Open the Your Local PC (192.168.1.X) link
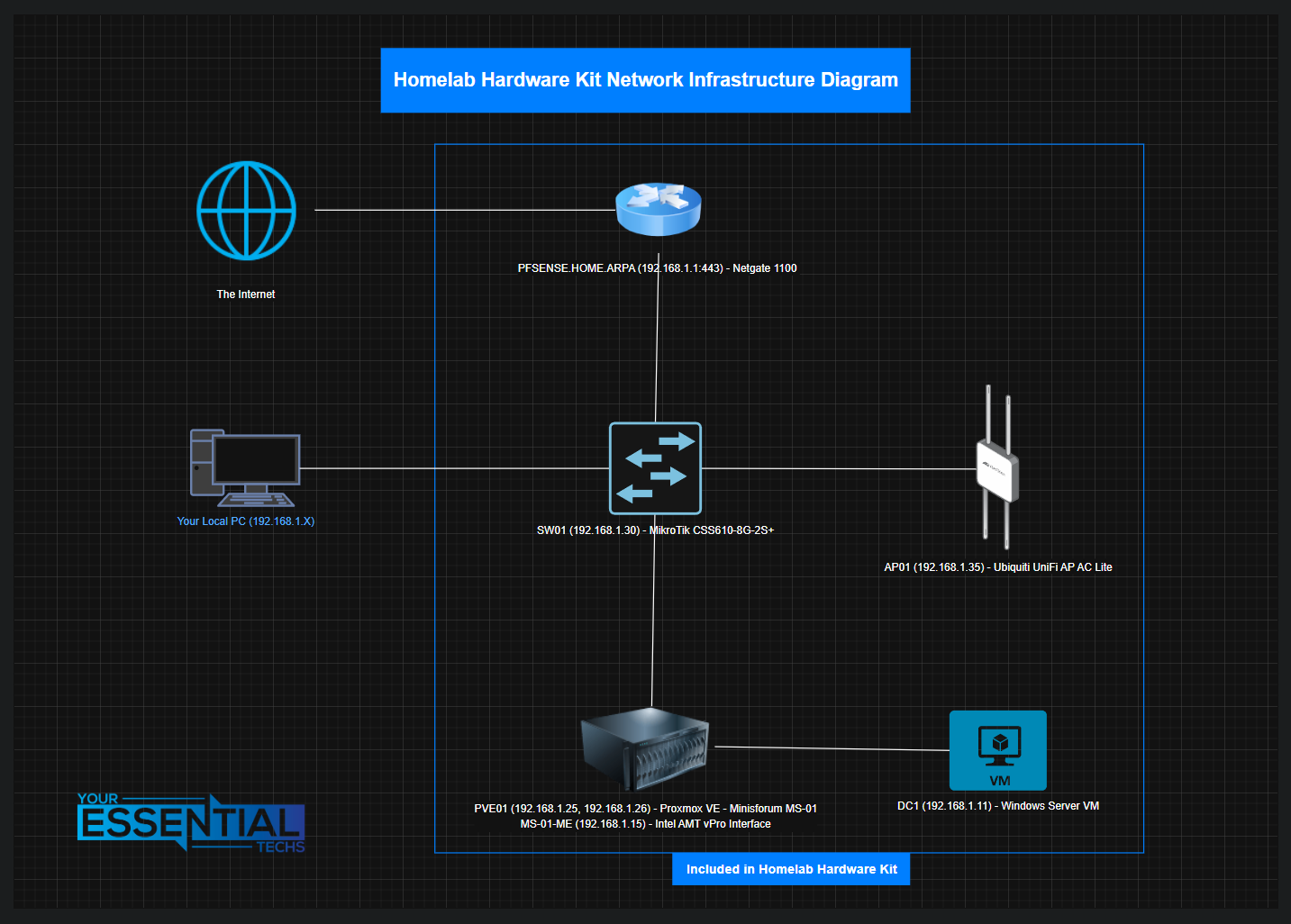This screenshot has width=1291, height=924. [246, 521]
